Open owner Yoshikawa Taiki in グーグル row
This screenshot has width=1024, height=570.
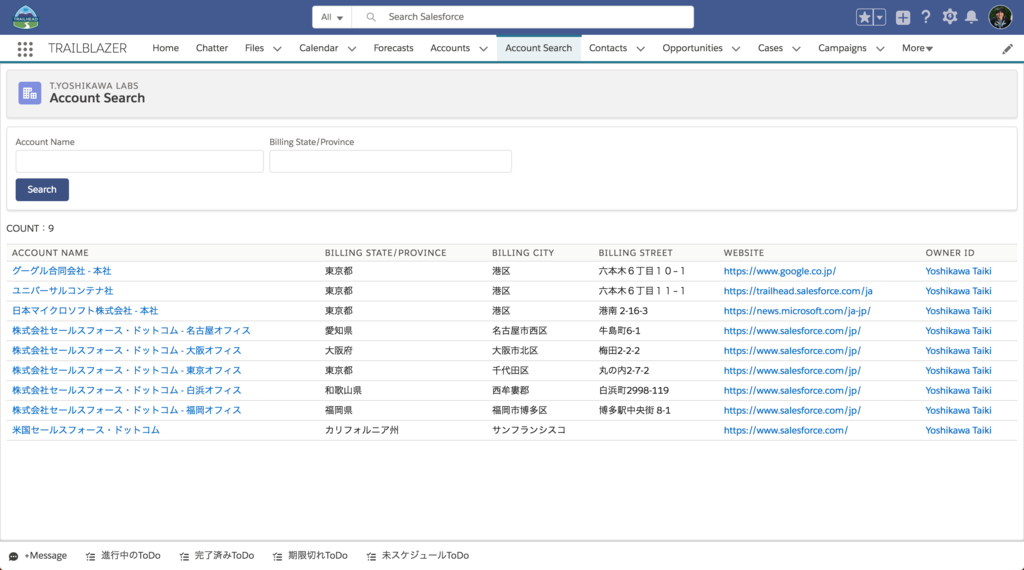pyautogui.click(x=958, y=271)
